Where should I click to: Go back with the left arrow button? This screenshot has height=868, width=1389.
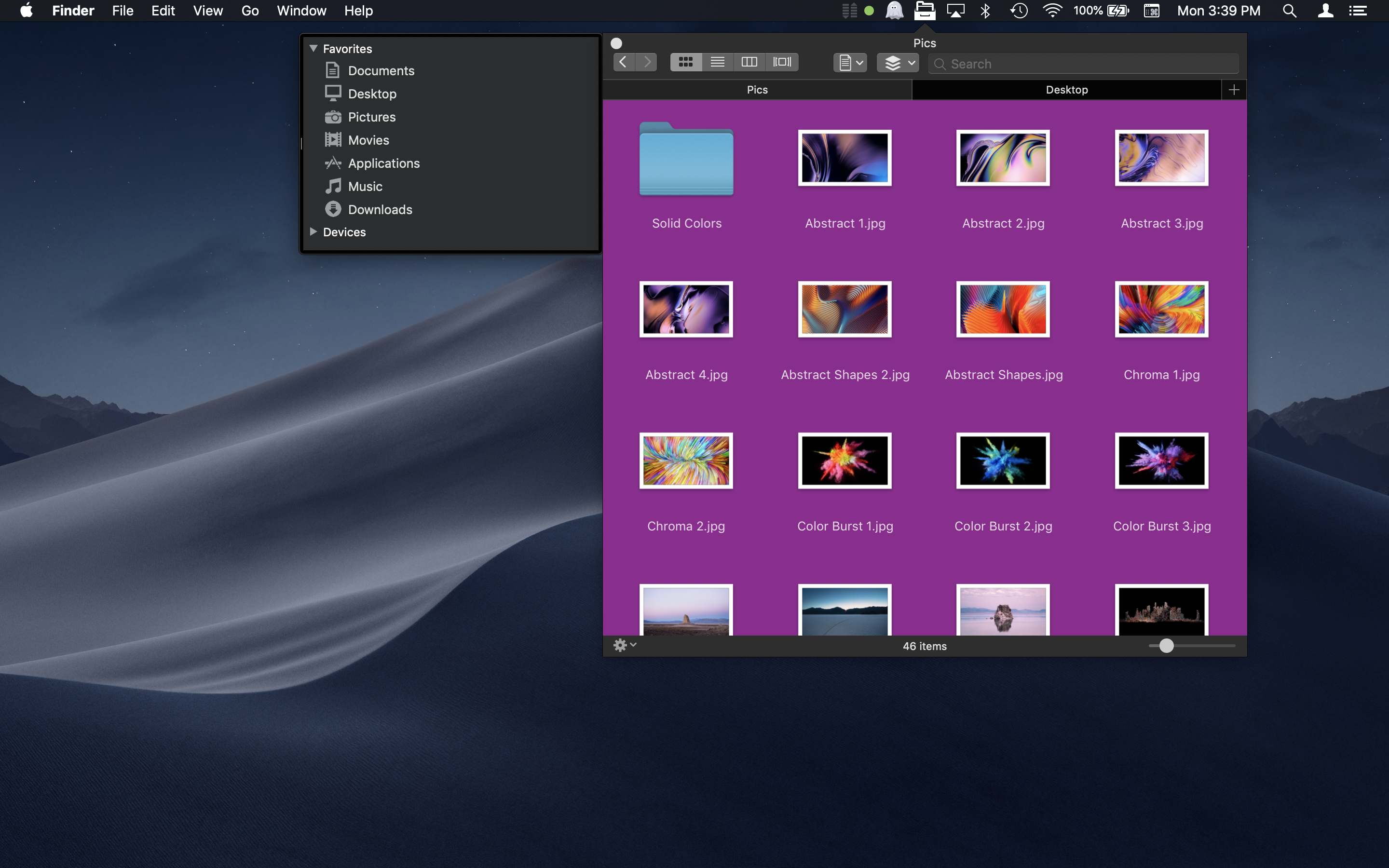coord(623,62)
